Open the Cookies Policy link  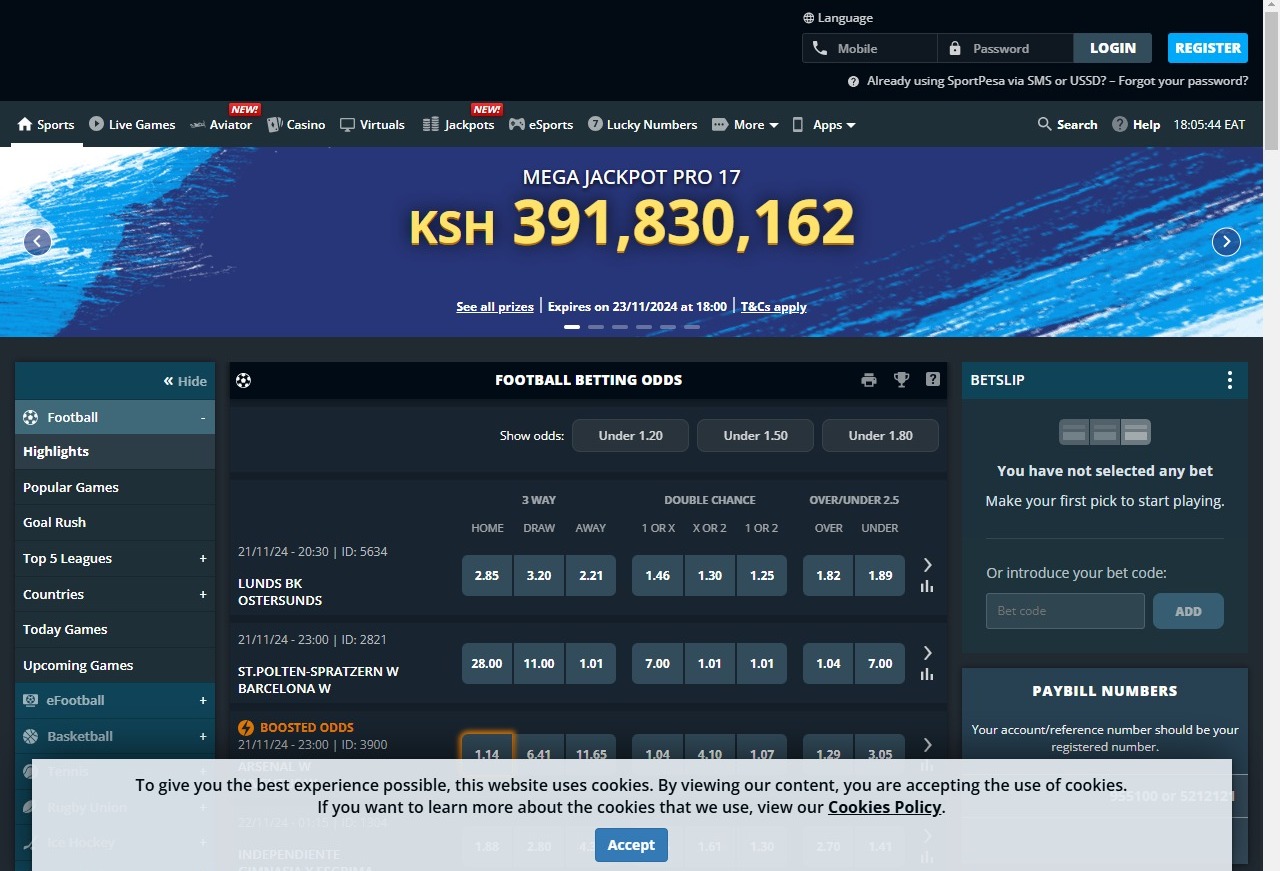884,807
